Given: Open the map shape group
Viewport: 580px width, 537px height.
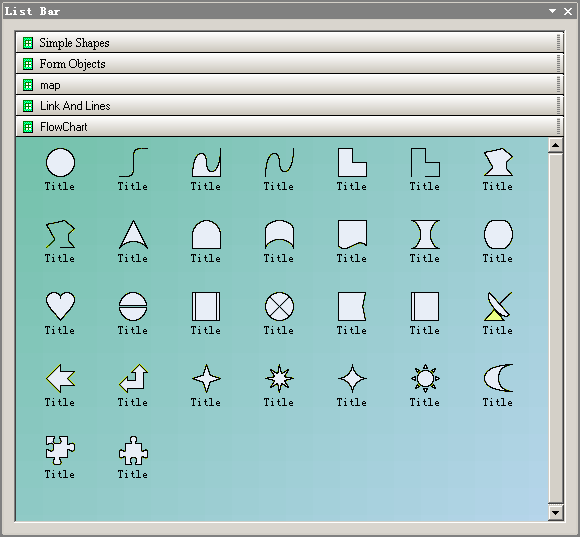Looking at the screenshot, I should tap(290, 85).
